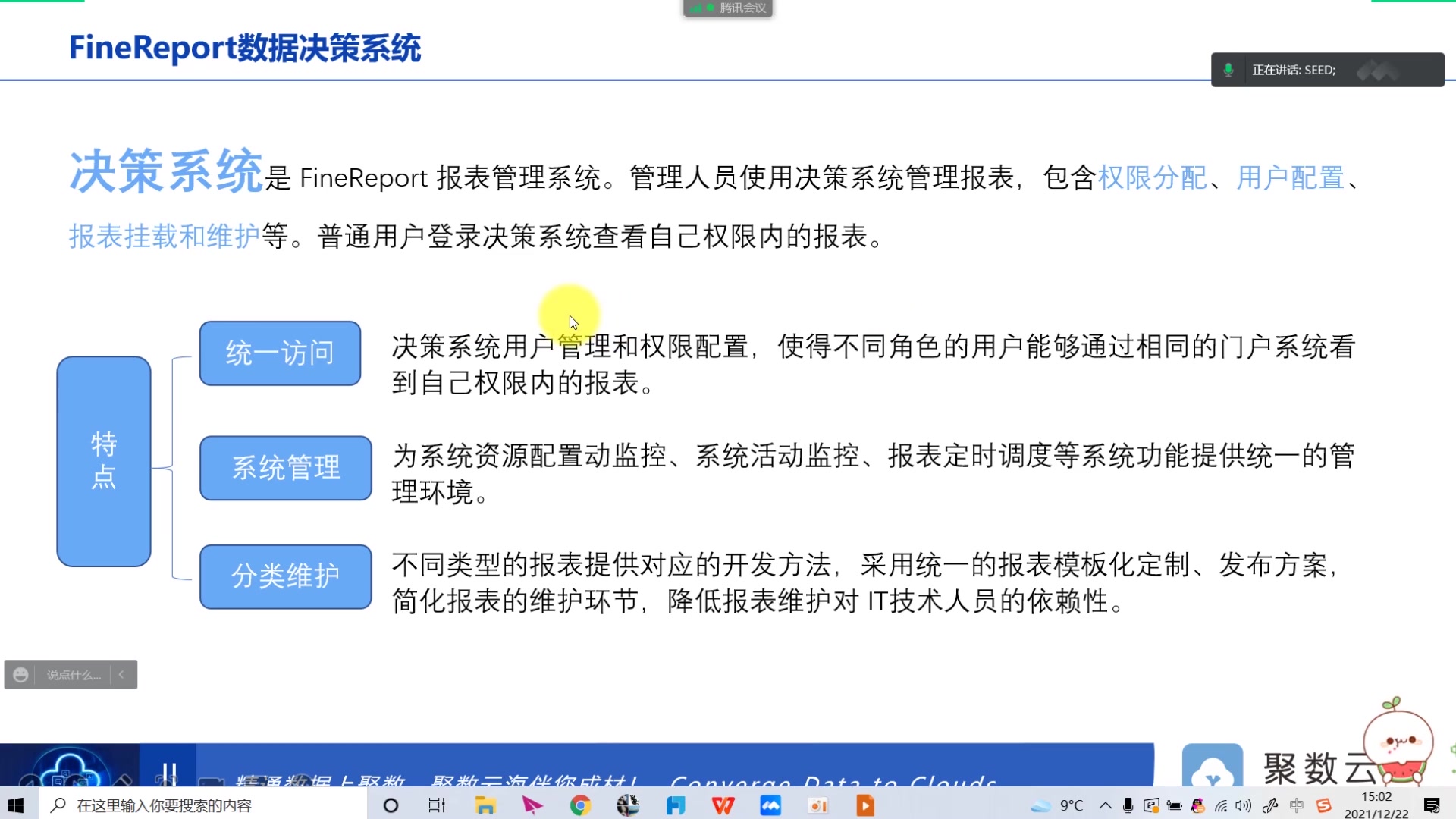Click the watermelon cartoon mascot

[1399, 741]
